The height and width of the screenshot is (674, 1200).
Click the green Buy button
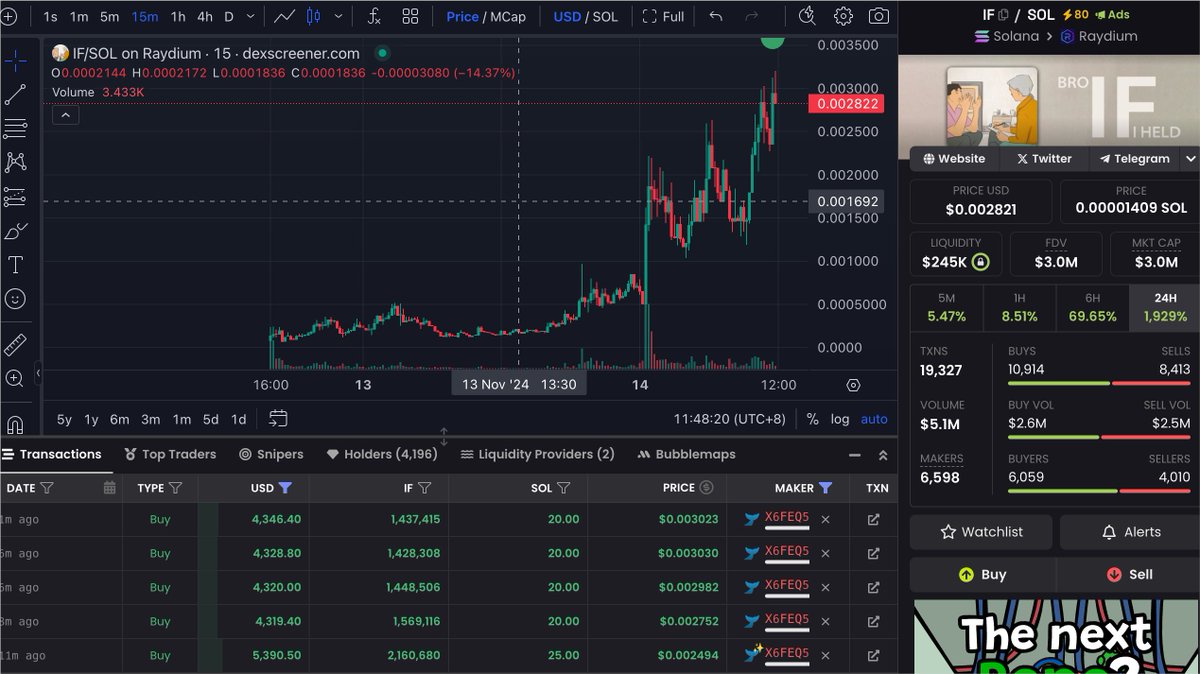[x=982, y=574]
